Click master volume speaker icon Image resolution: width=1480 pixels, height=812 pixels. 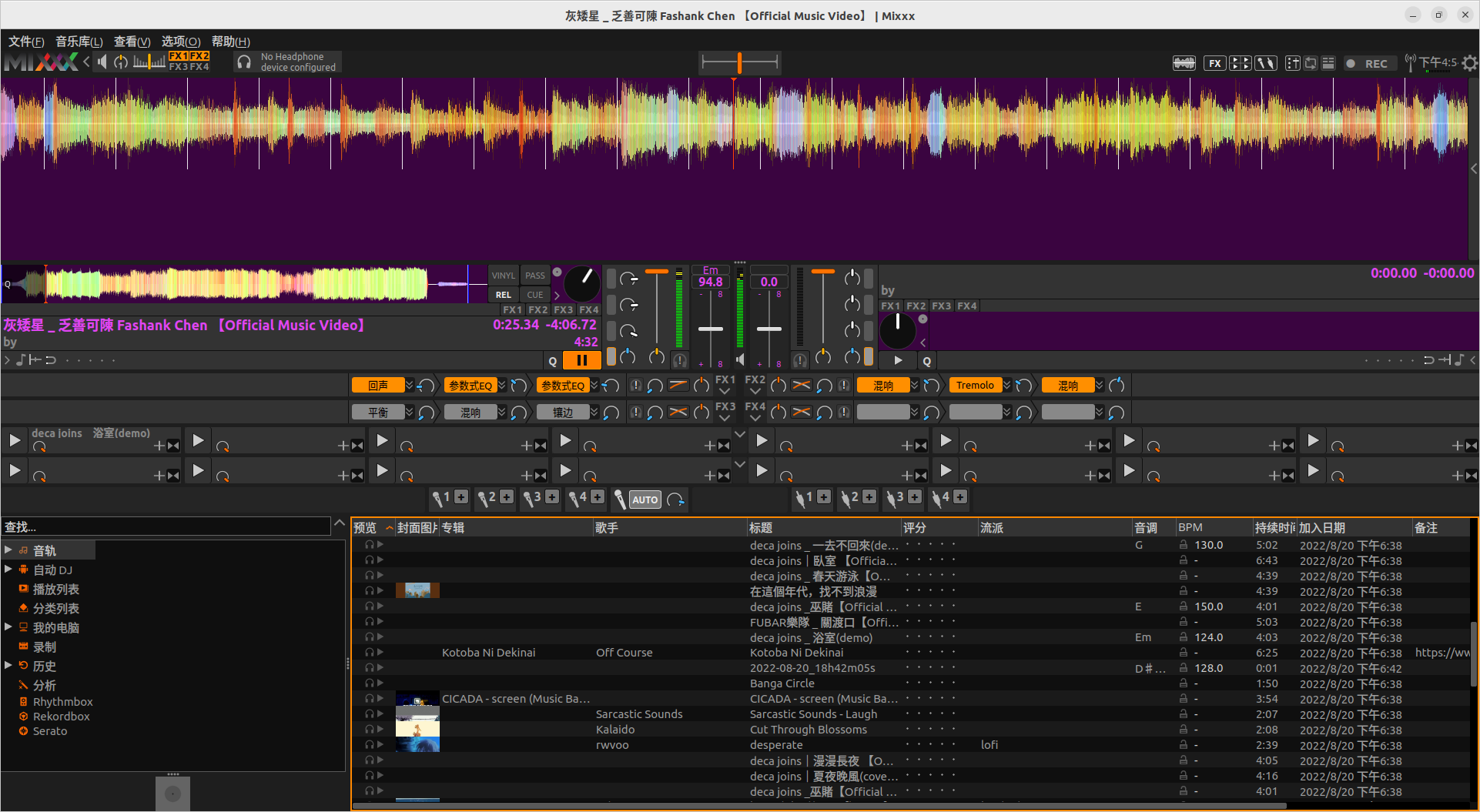coord(102,62)
